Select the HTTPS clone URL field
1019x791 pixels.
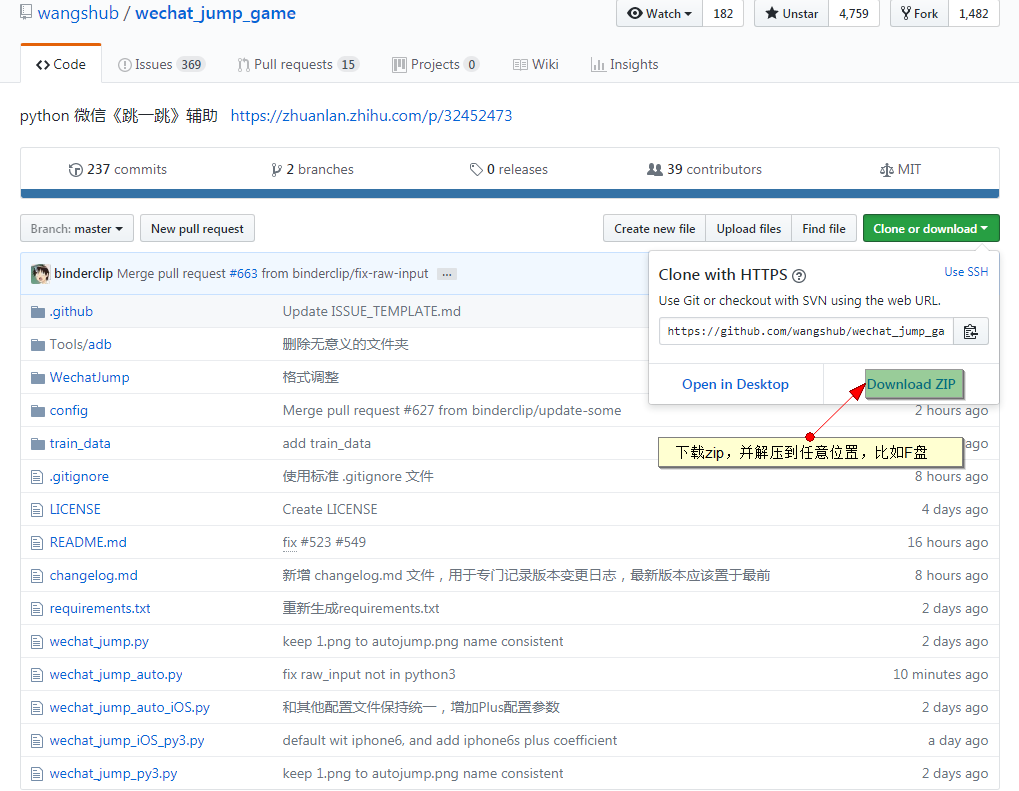(x=806, y=331)
